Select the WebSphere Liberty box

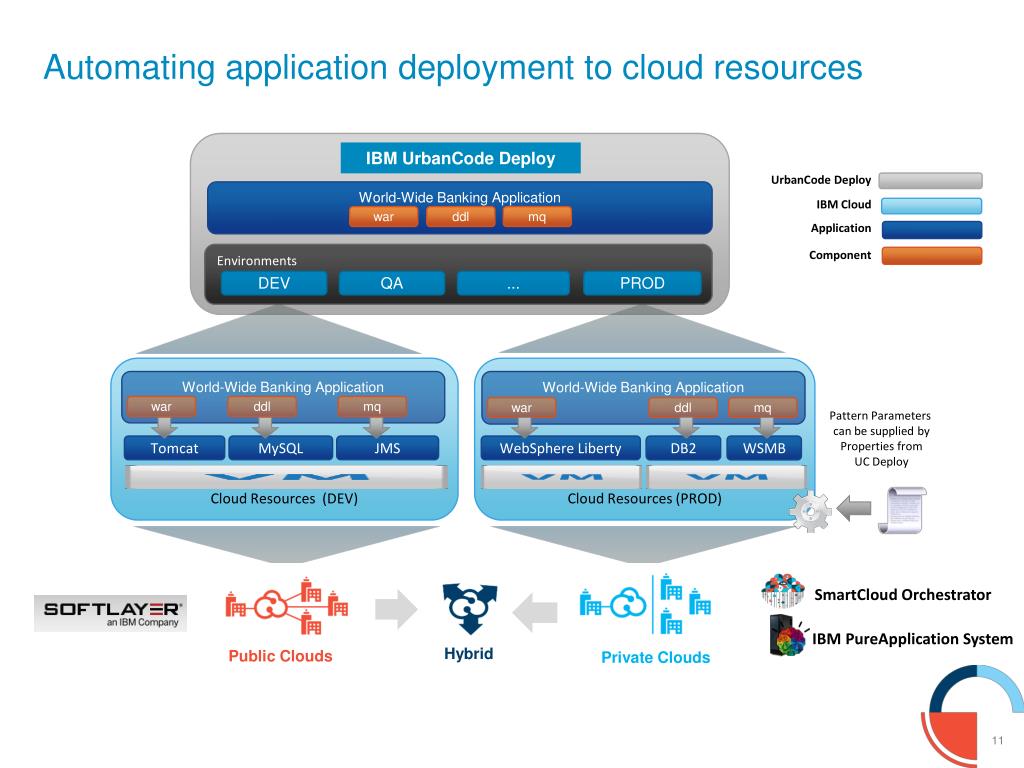pos(561,448)
